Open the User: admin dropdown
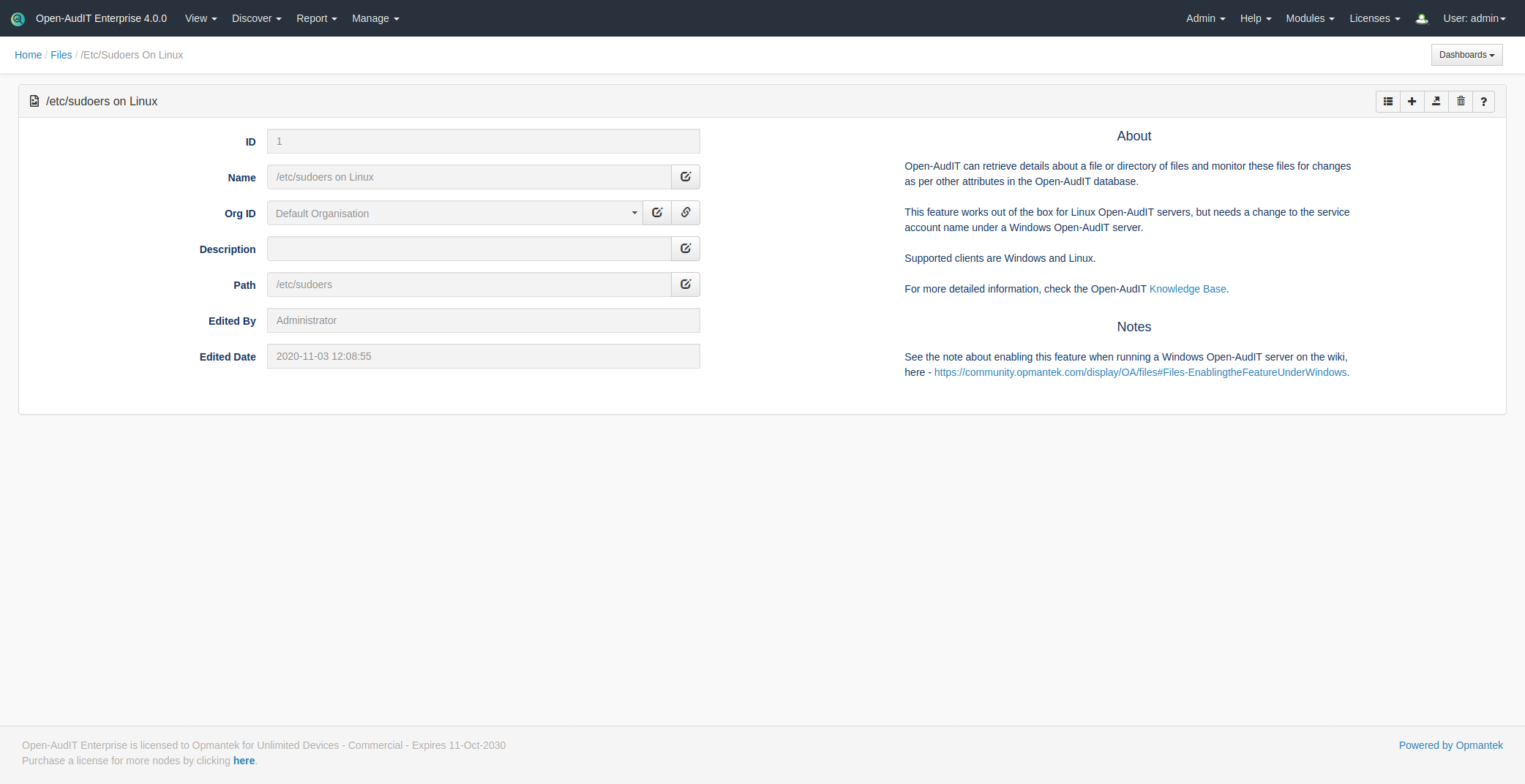The image size is (1525, 784). [1474, 18]
